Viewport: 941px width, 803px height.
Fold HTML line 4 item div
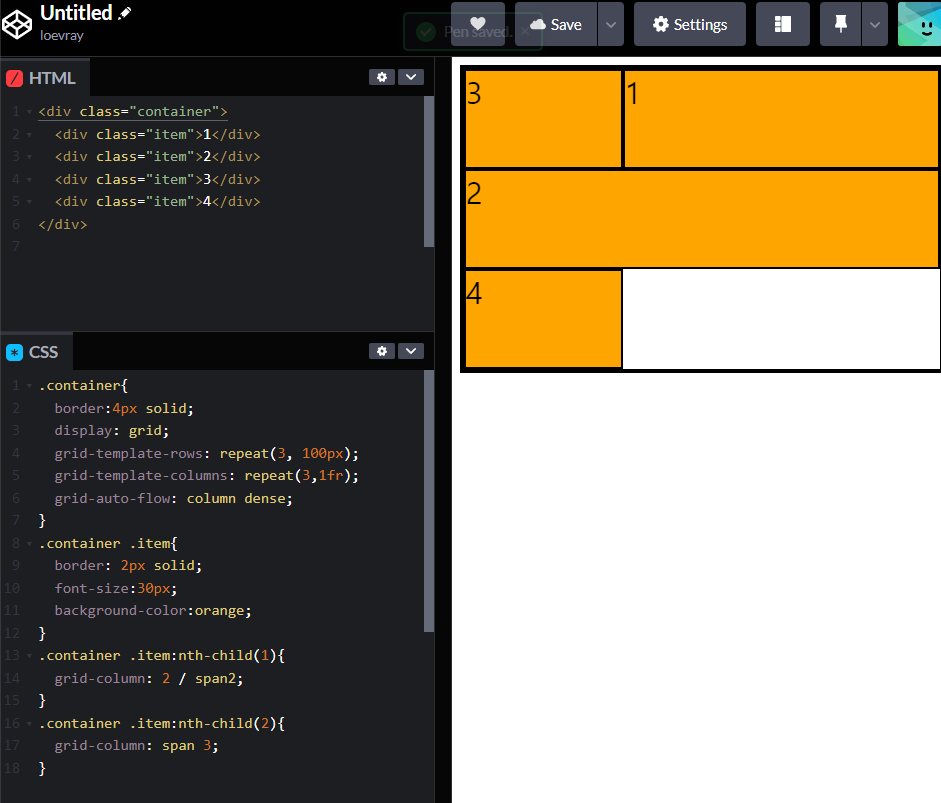tap(29, 179)
